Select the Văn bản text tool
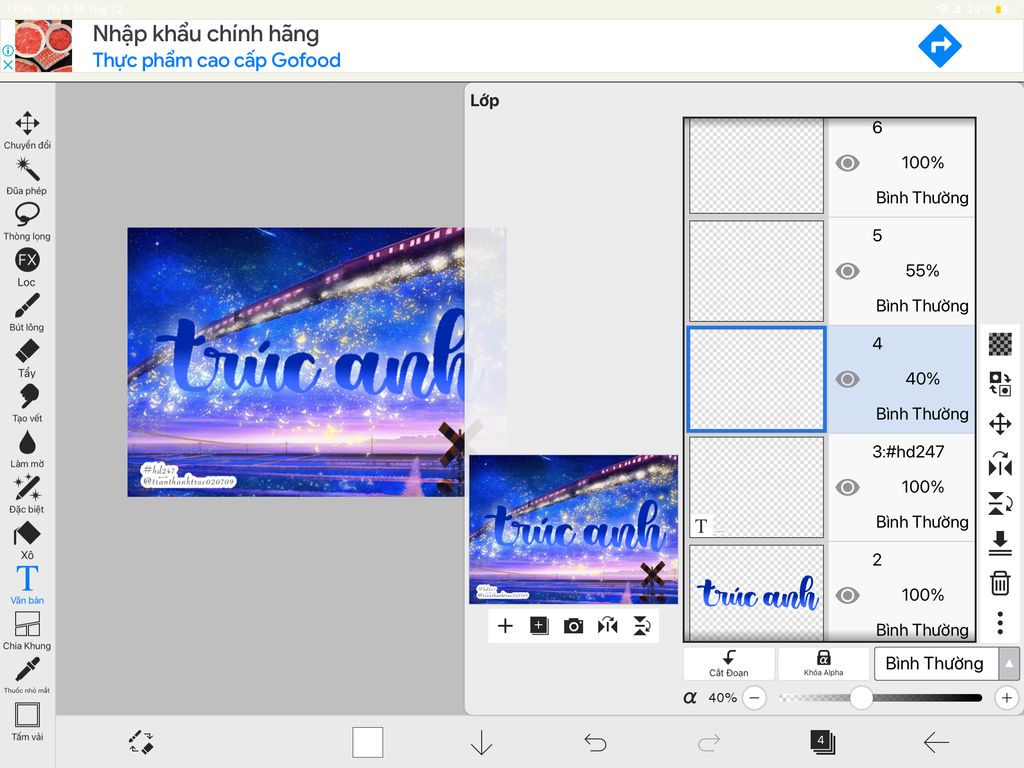This screenshot has height=768, width=1024. [27, 584]
